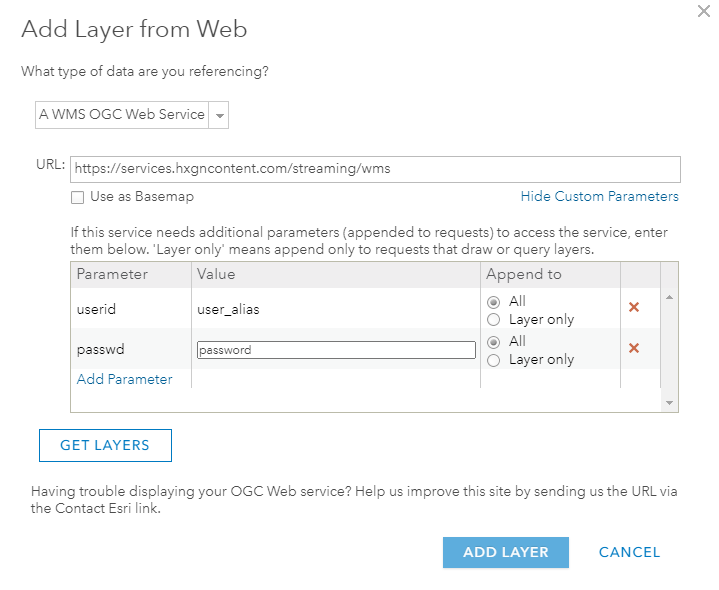Delete the userid parameter row
This screenshot has width=719, height=590.
[633, 308]
